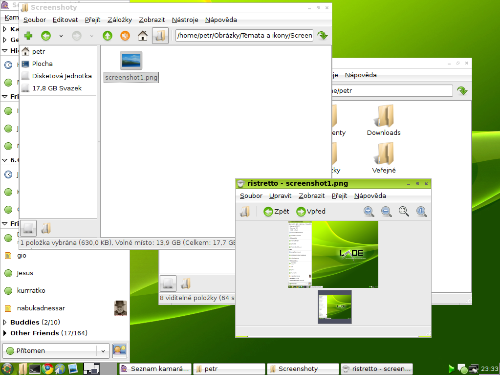Click the Screenshoty path input field

pos(244,35)
